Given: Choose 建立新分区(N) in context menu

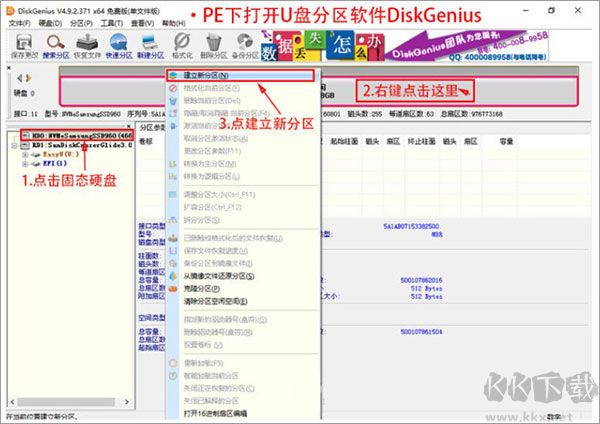Looking at the screenshot, I should point(240,75).
